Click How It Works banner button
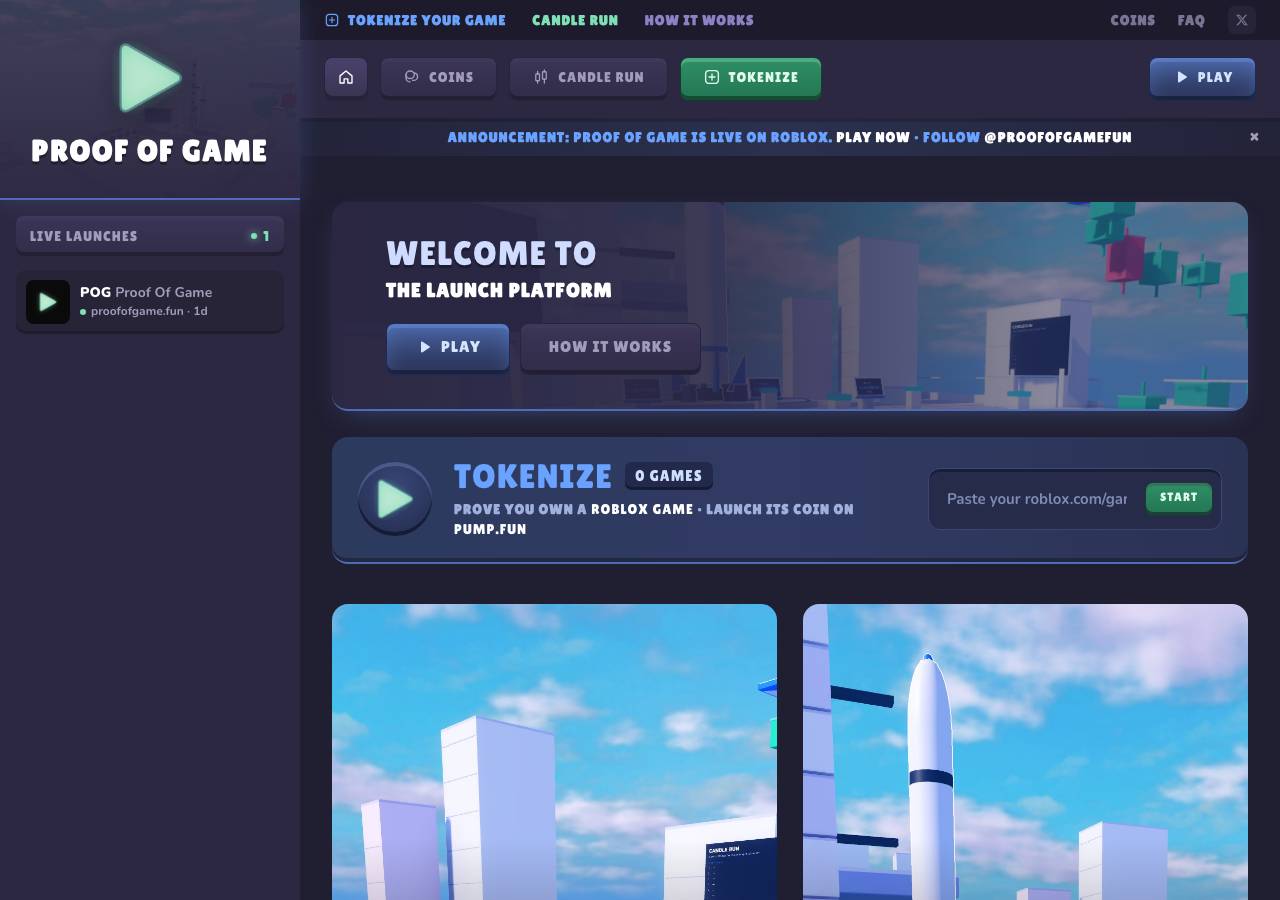The height and width of the screenshot is (900, 1280). coord(610,347)
